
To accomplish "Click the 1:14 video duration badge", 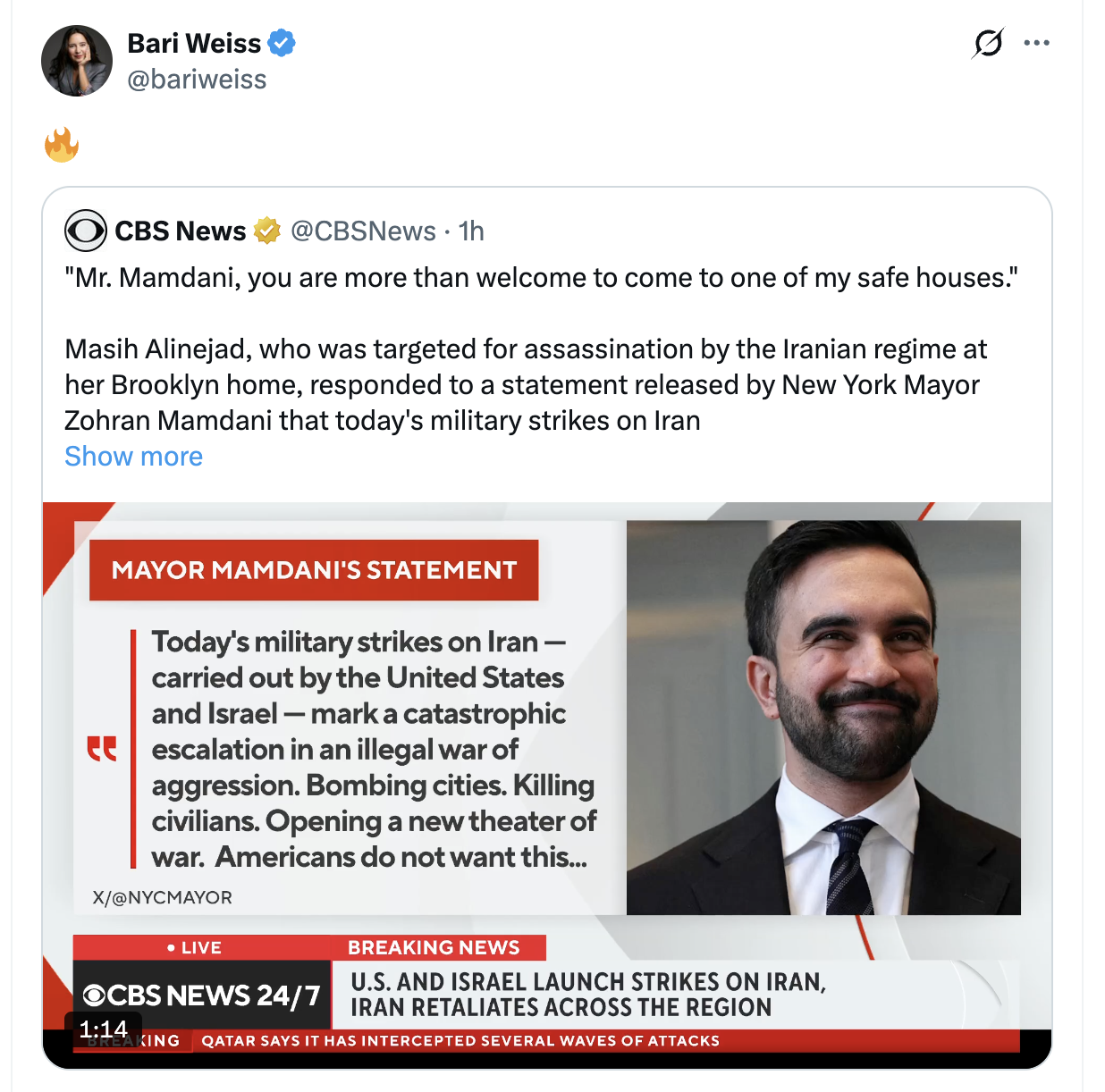I will [103, 1029].
